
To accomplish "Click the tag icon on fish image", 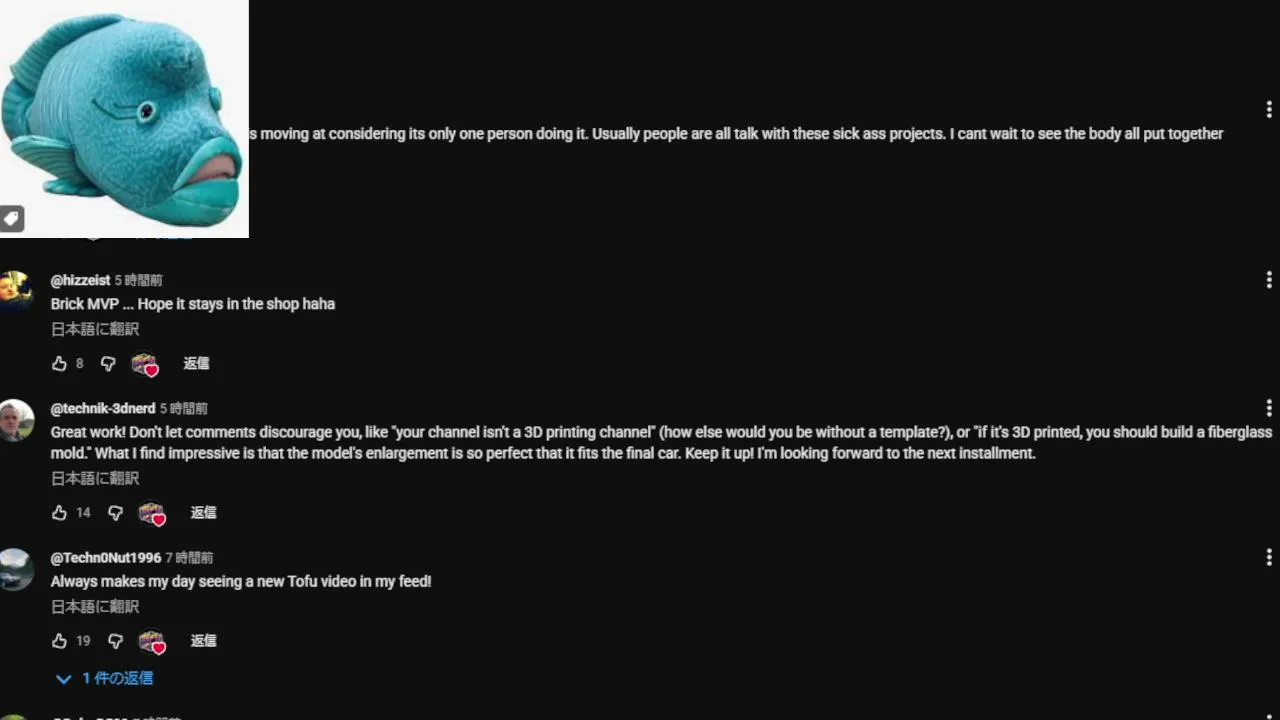I will point(11,218).
